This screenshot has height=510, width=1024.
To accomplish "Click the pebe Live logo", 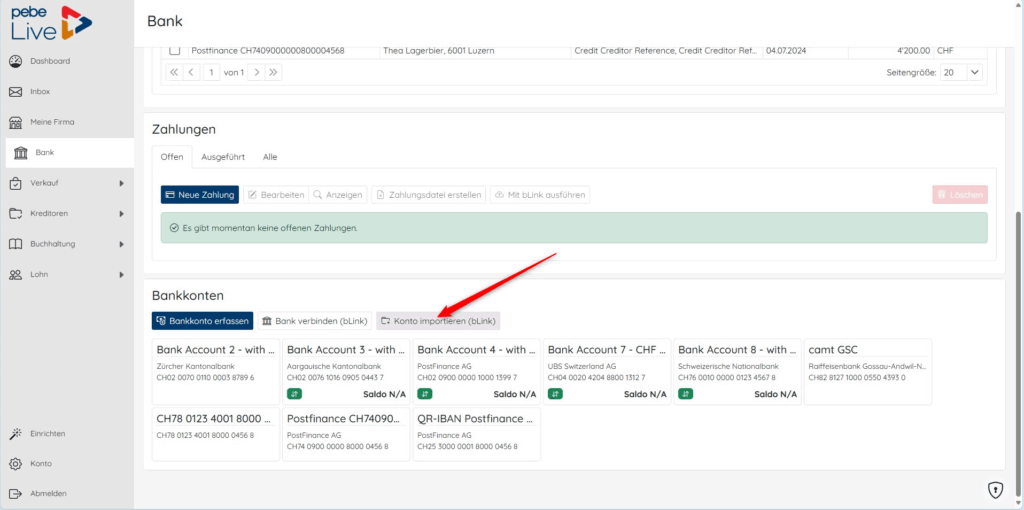I will [x=51, y=23].
